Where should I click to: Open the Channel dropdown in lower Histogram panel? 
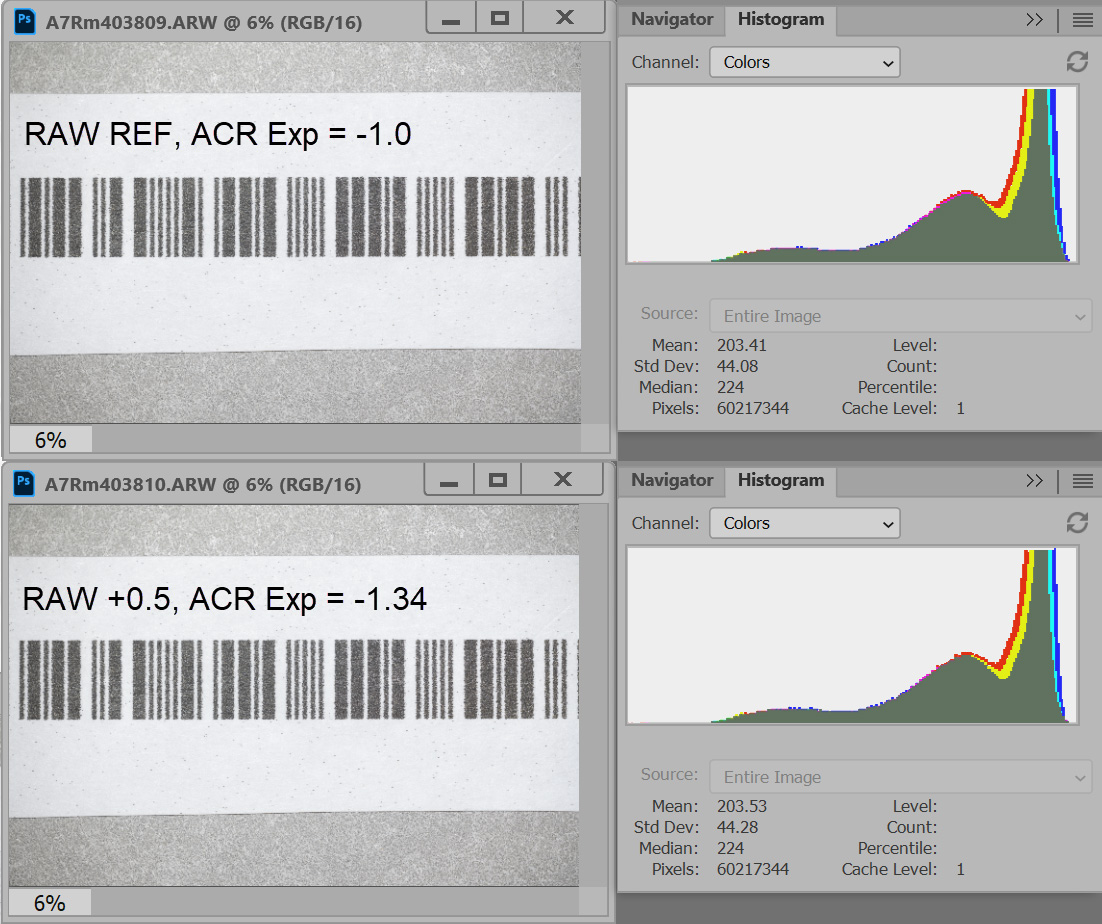pos(805,523)
